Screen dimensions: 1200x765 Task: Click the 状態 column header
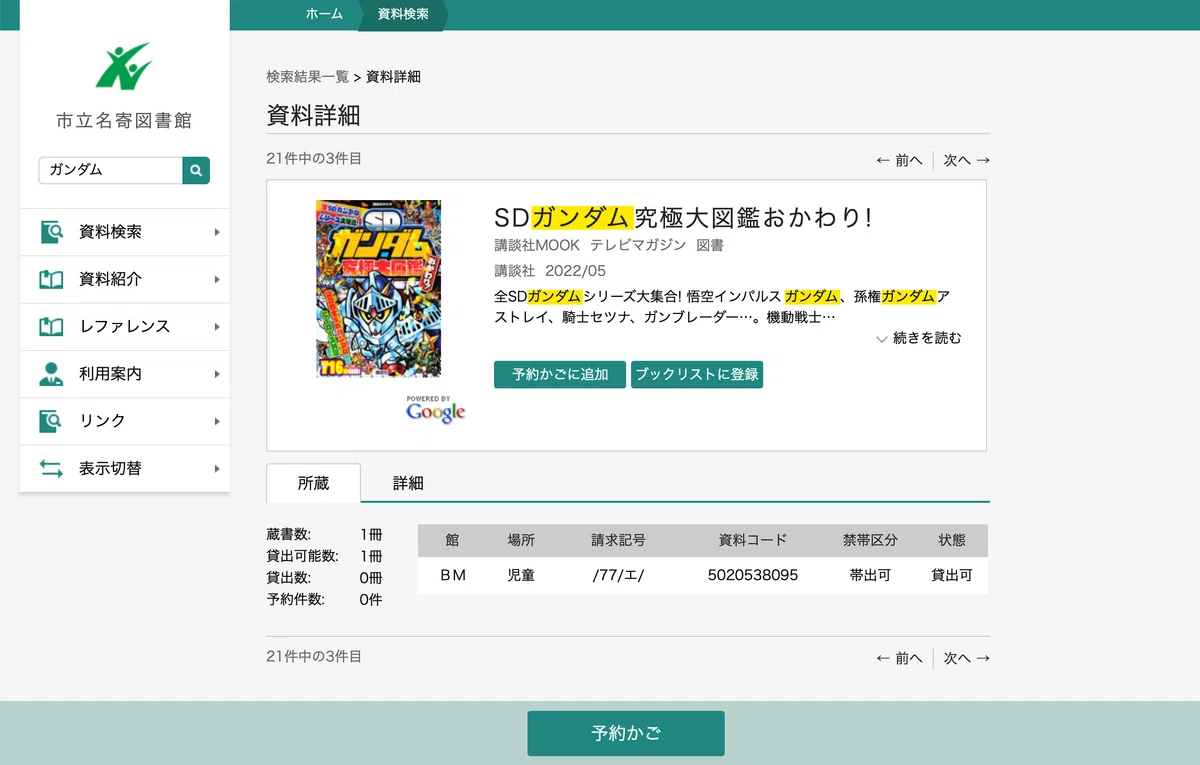(x=952, y=540)
